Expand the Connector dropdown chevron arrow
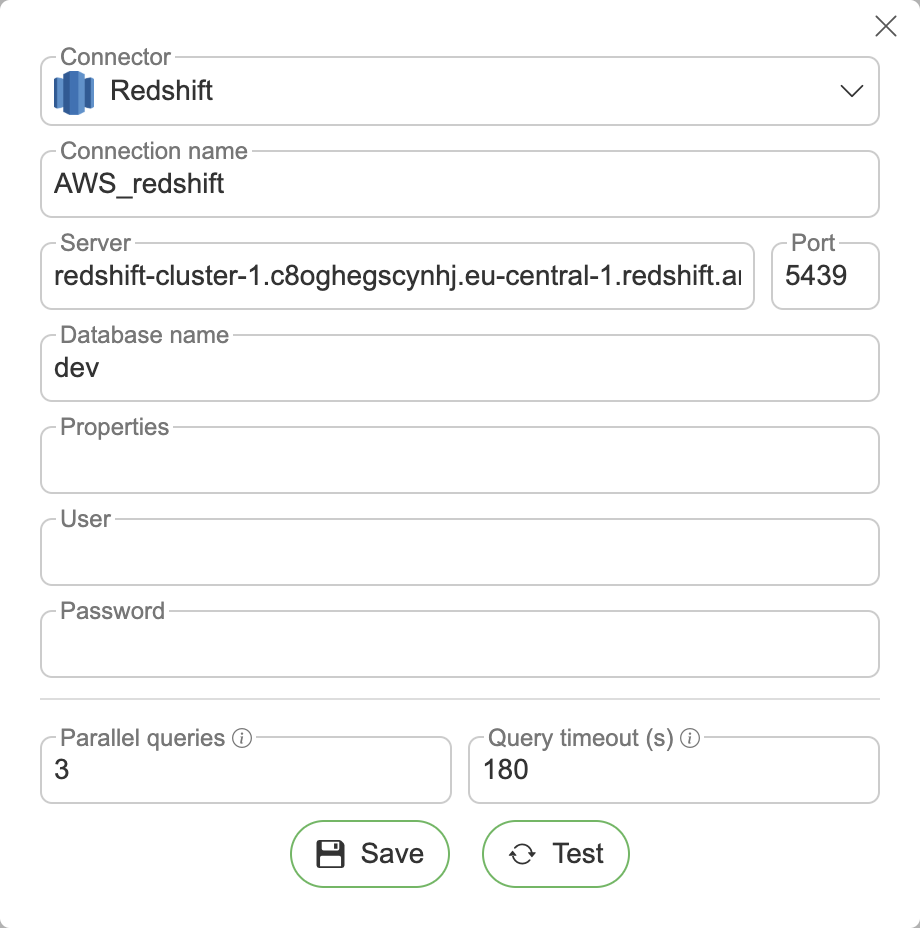 [x=851, y=91]
